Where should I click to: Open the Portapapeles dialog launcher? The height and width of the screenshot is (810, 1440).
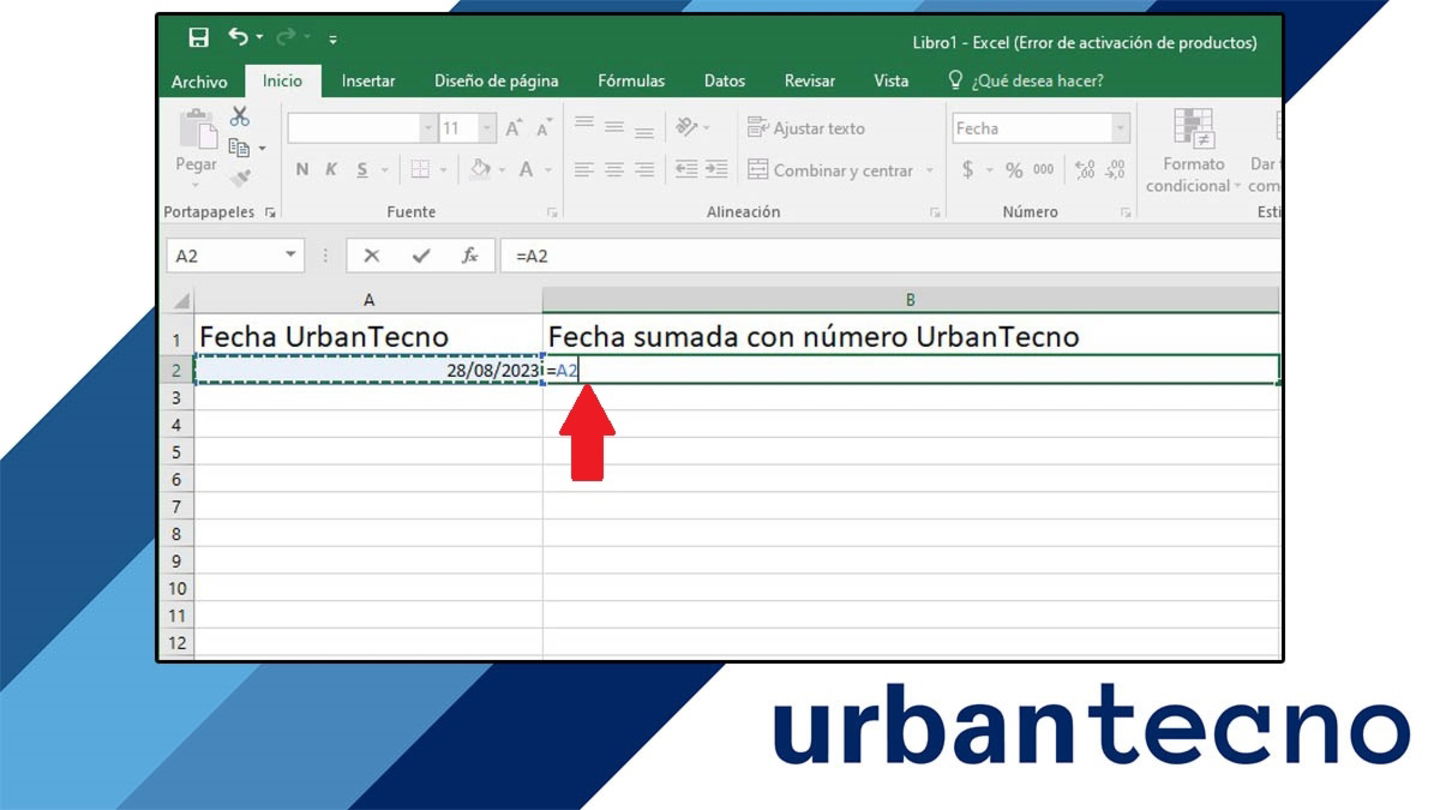point(269,212)
